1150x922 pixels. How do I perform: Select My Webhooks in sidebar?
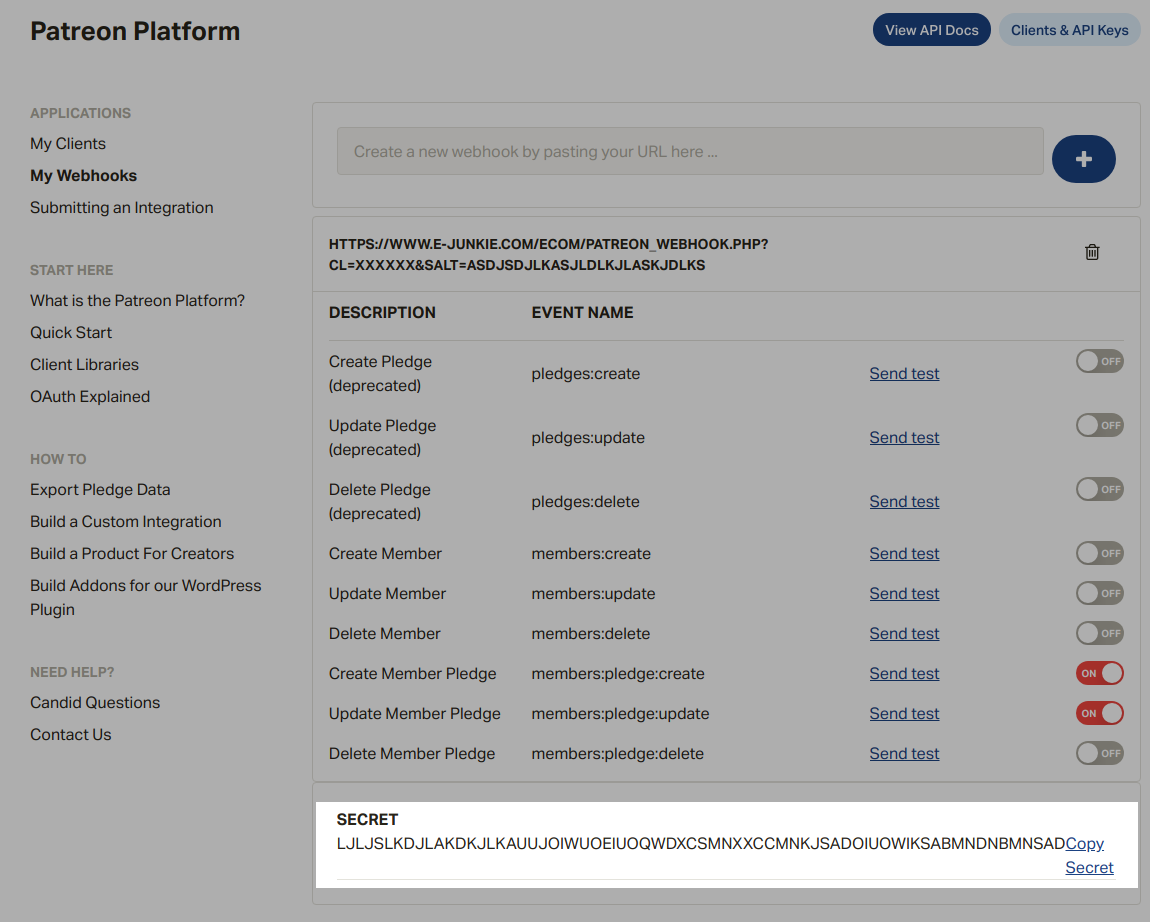[83, 176]
